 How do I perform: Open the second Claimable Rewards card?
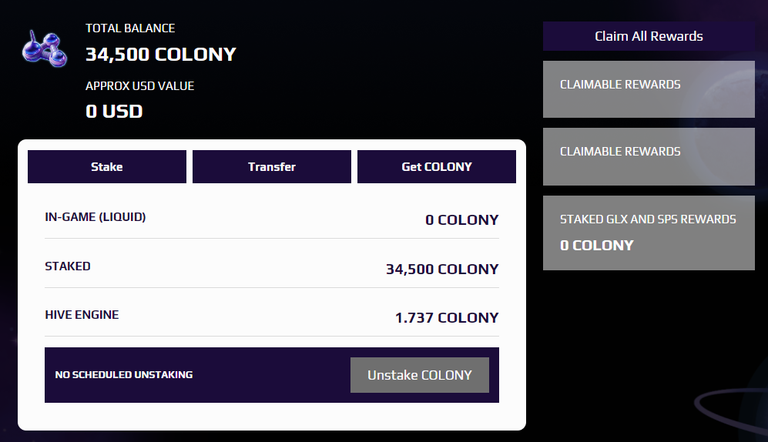(648, 156)
